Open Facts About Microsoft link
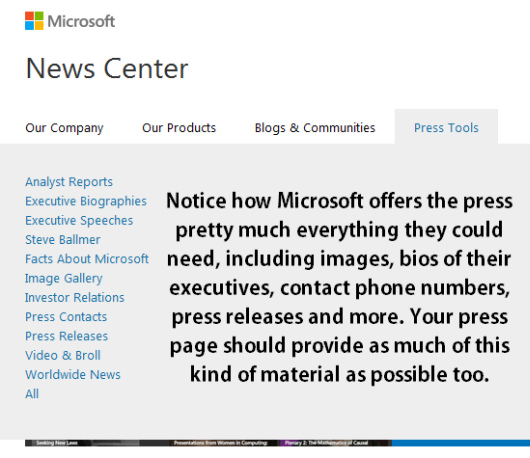 coord(87,259)
